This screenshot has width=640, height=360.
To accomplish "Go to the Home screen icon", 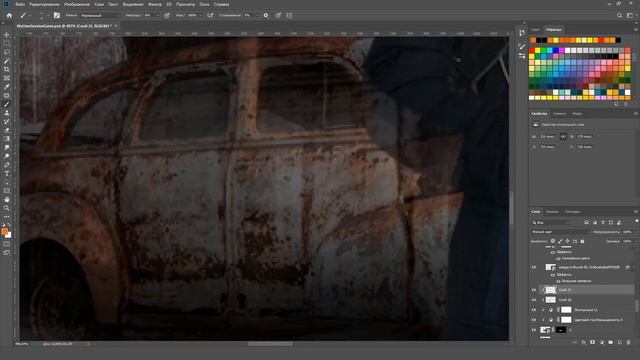I will click(9, 15).
